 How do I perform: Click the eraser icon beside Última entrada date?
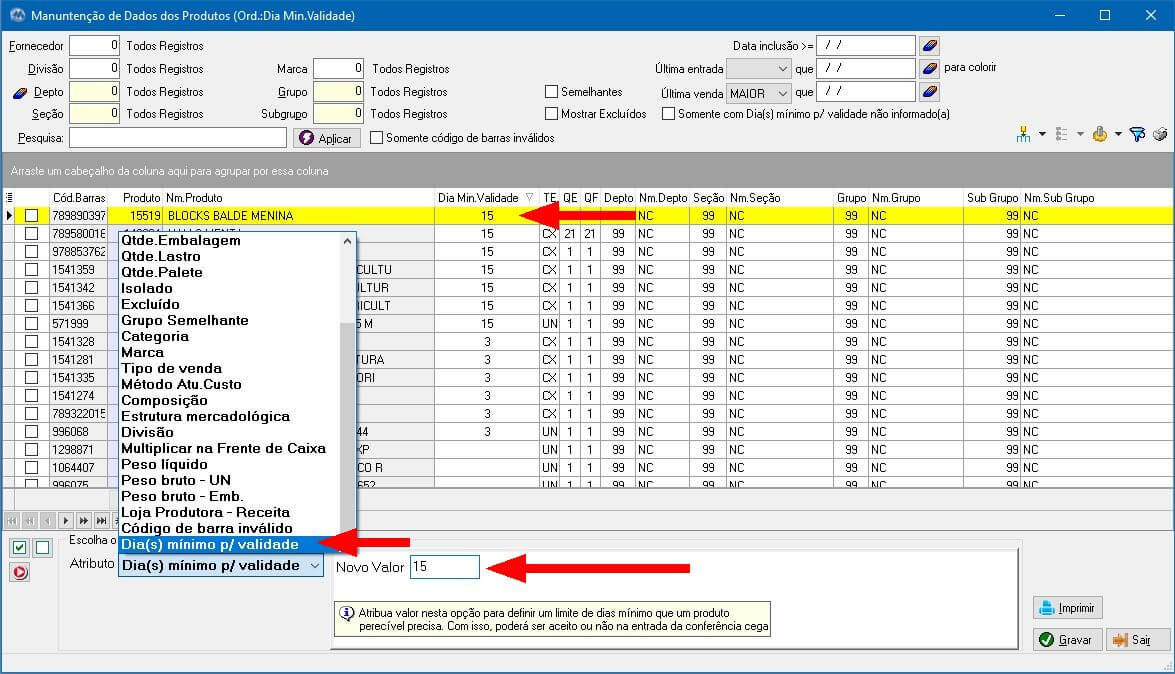coord(929,69)
